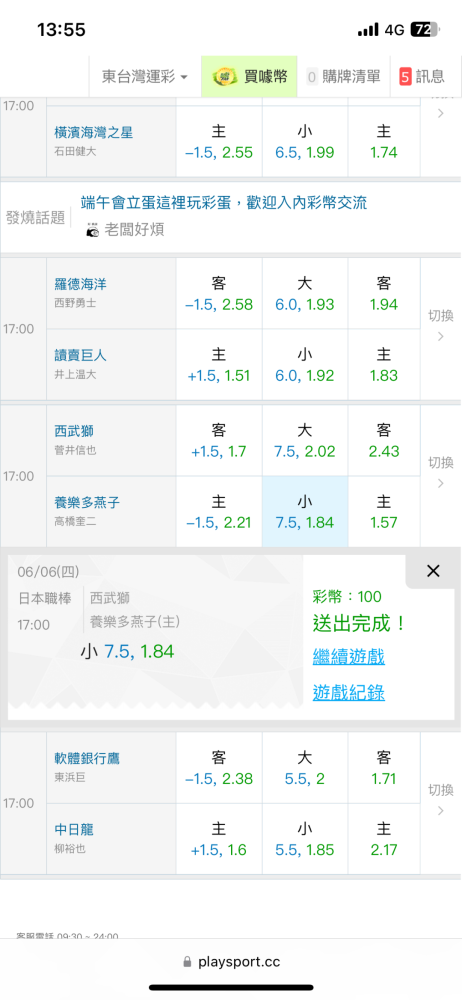Select 大 5.5, 2 for 軟體銀行鷹
The image size is (462, 1000).
(x=304, y=768)
